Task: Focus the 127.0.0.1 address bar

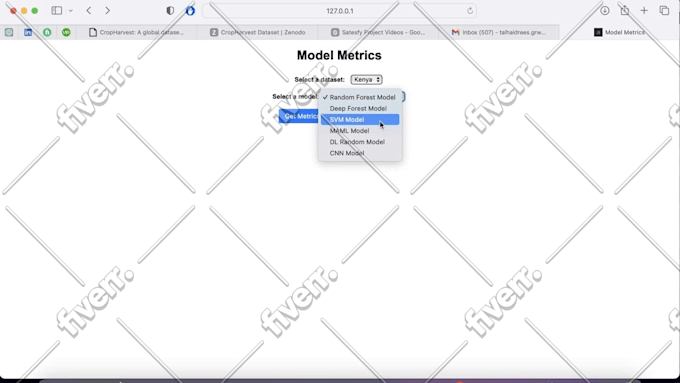Action: (340, 11)
